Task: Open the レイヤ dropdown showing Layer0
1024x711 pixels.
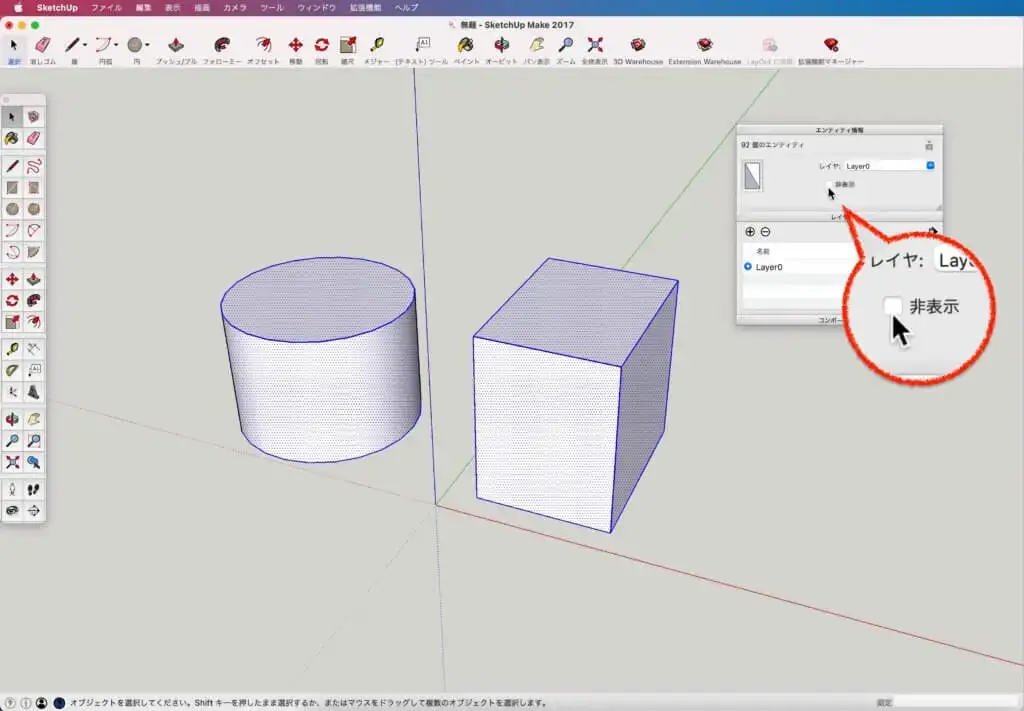Action: click(889, 166)
